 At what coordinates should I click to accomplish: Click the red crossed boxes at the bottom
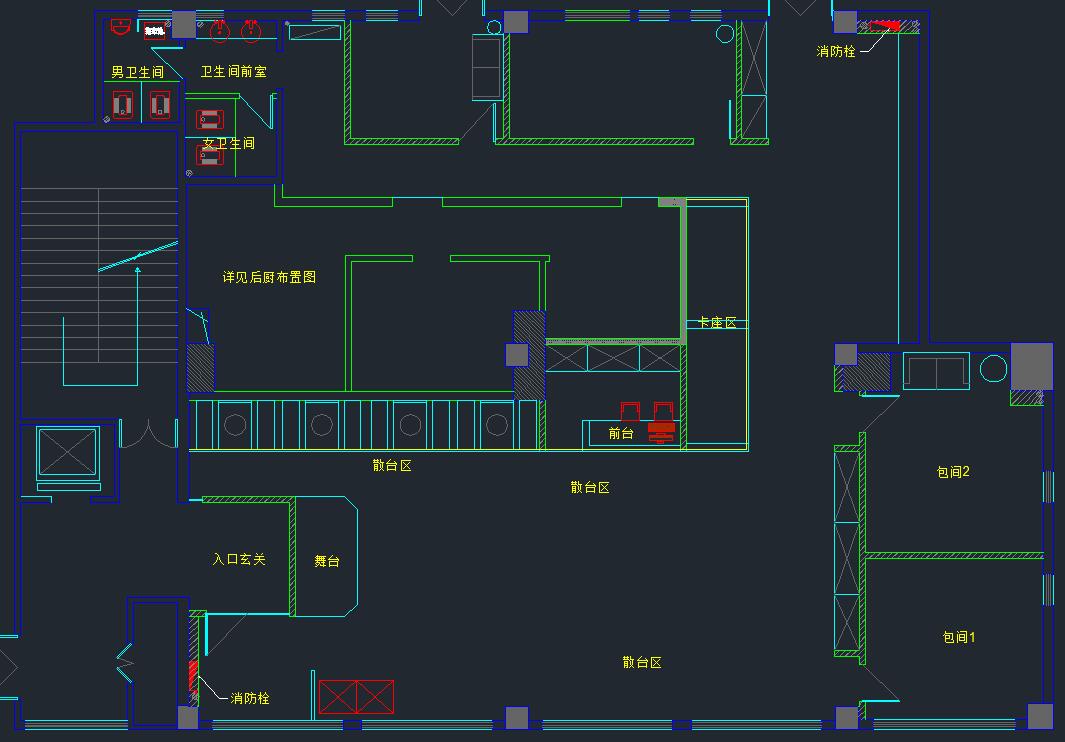coord(356,697)
